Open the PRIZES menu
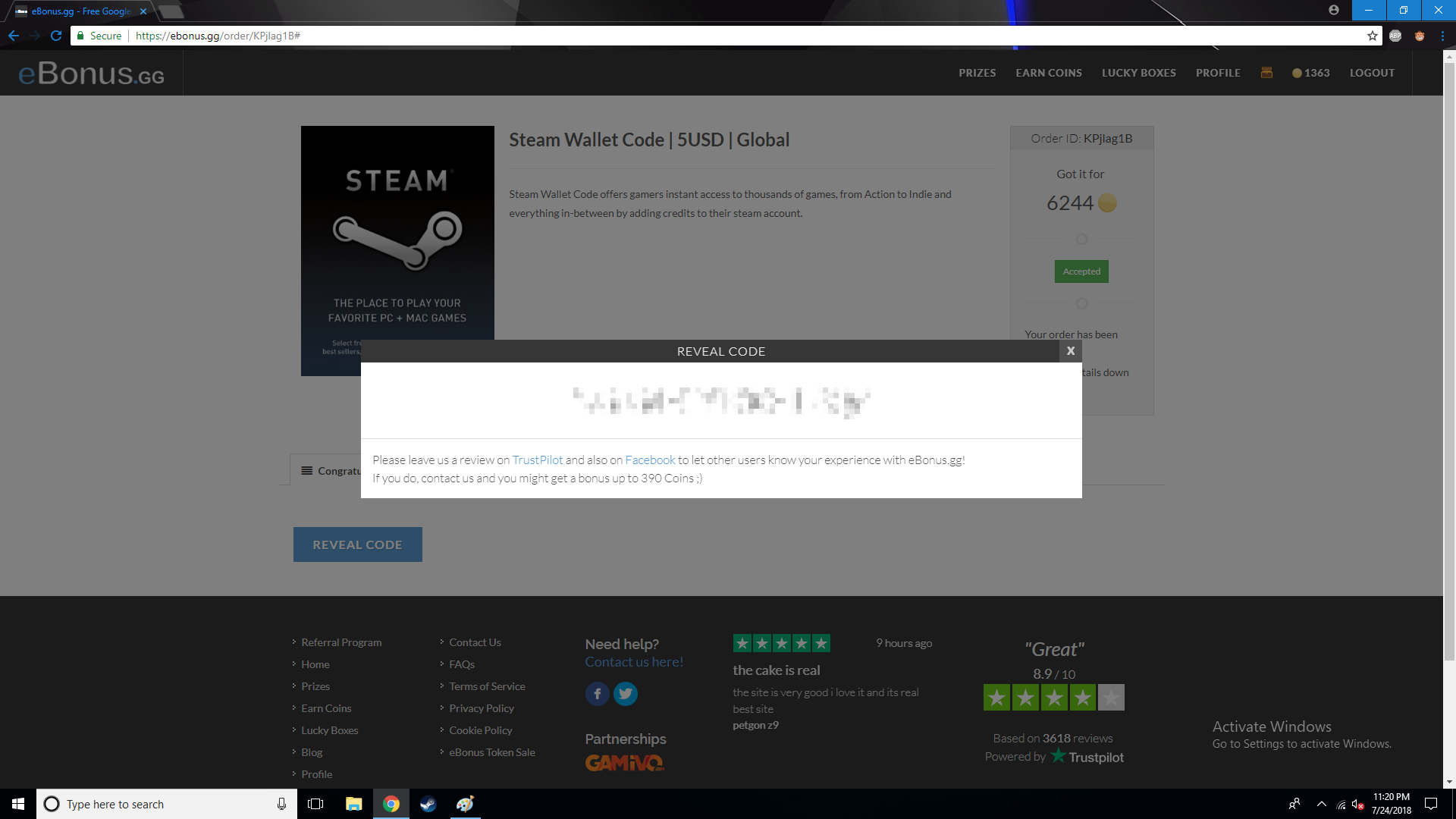The width and height of the screenshot is (1456, 819). coord(977,73)
